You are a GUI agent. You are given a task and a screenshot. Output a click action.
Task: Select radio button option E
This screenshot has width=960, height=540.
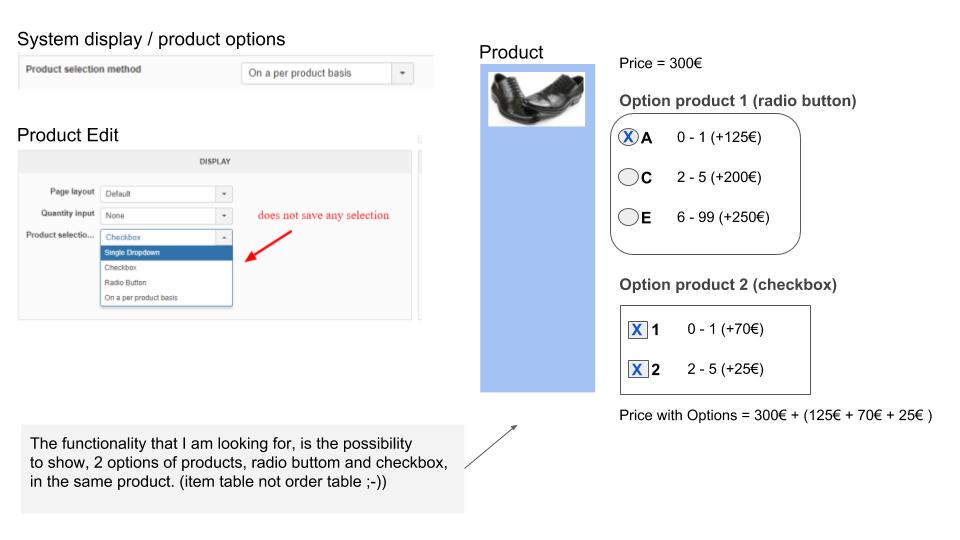(x=628, y=217)
